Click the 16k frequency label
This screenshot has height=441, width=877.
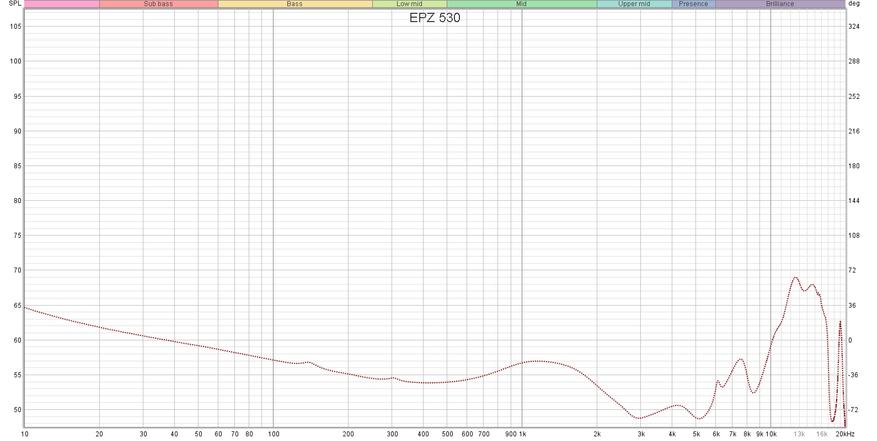822,434
